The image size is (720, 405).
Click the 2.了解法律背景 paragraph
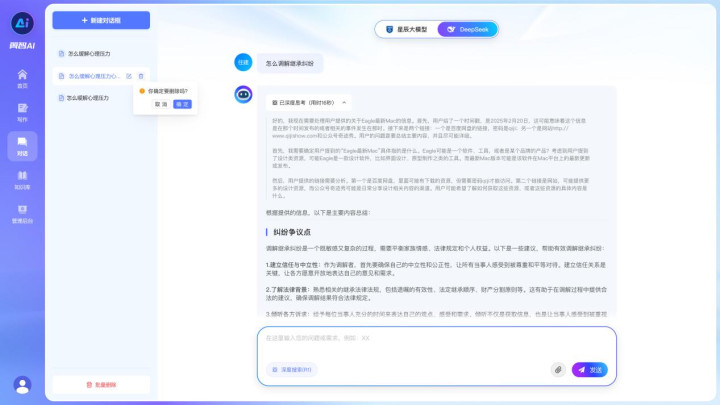pos(436,294)
